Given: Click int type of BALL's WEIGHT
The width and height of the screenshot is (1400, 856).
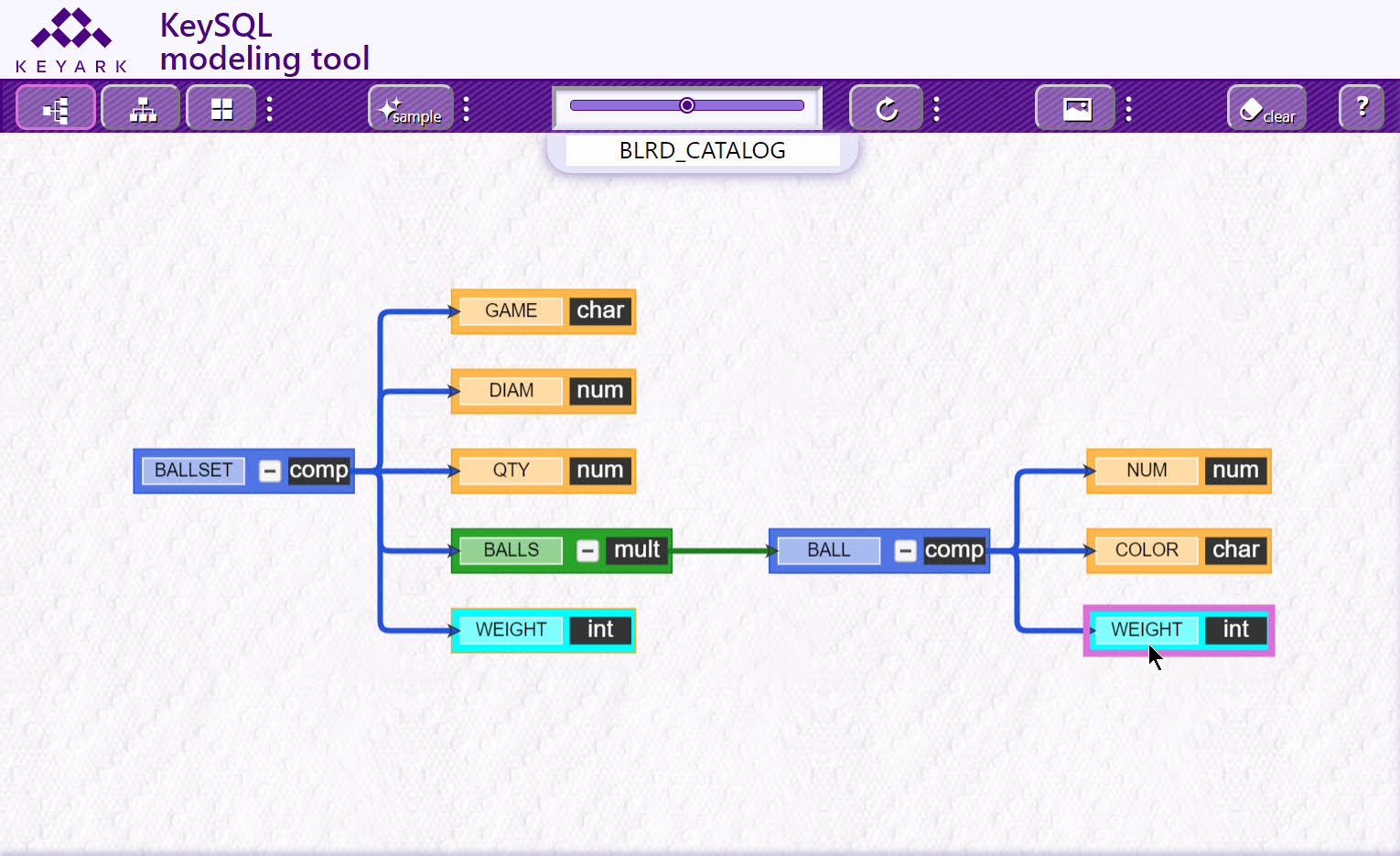Looking at the screenshot, I should click(x=1236, y=630).
